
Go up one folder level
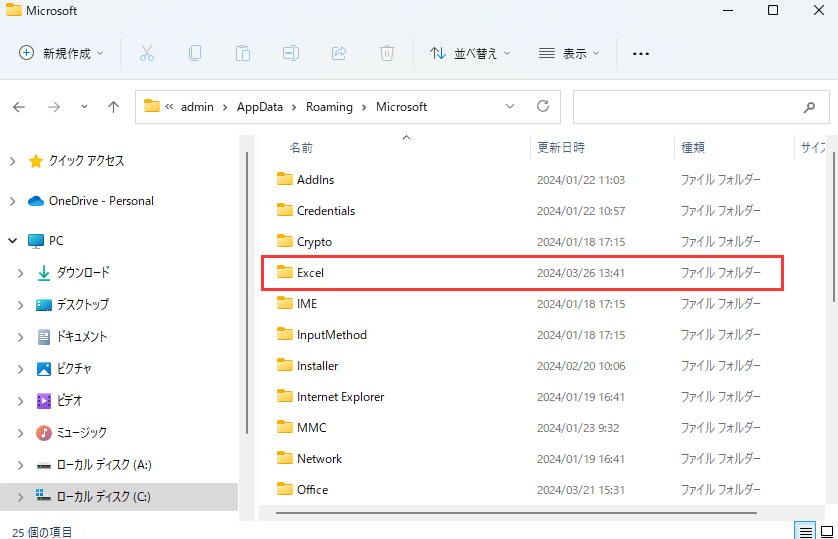point(113,107)
